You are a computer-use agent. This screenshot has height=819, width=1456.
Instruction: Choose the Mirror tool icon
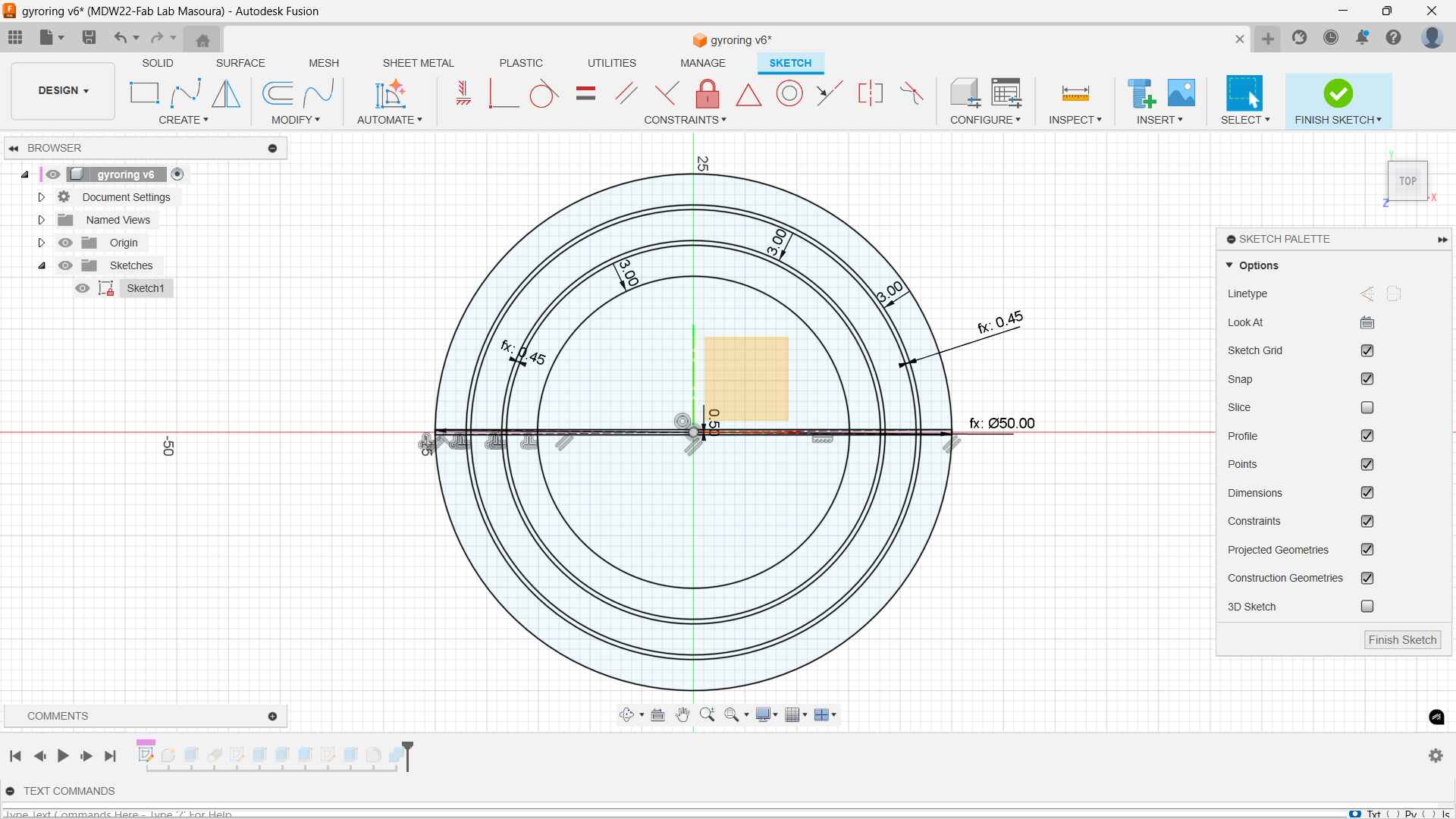coord(226,93)
